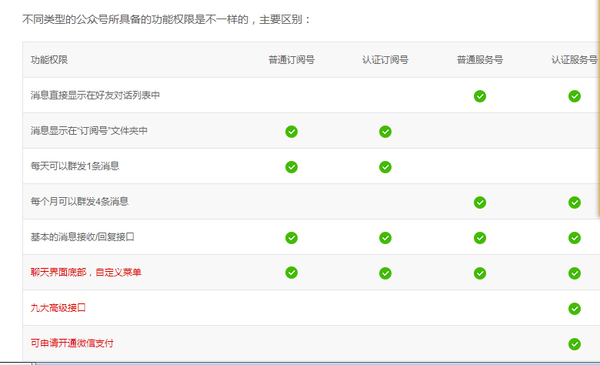Click 认证服务号 checkmark in 九大高级接口 row
Image resolution: width=600 pixels, height=365 pixels.
[x=574, y=309]
